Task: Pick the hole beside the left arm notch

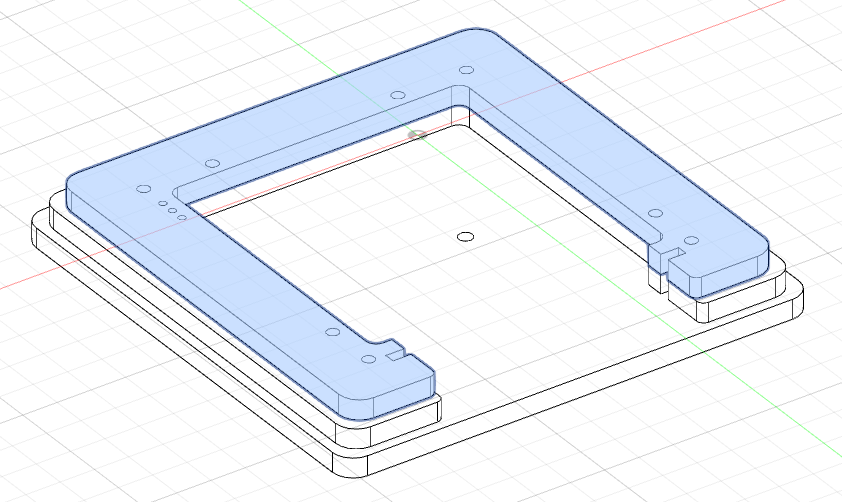Action: pos(369,358)
